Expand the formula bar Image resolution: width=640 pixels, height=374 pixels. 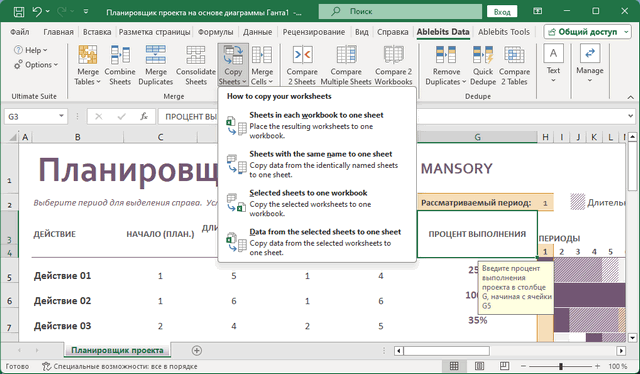631,116
